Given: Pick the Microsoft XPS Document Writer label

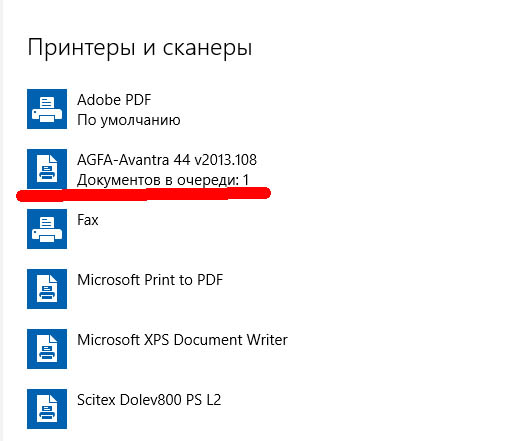Looking at the screenshot, I should [x=182, y=340].
